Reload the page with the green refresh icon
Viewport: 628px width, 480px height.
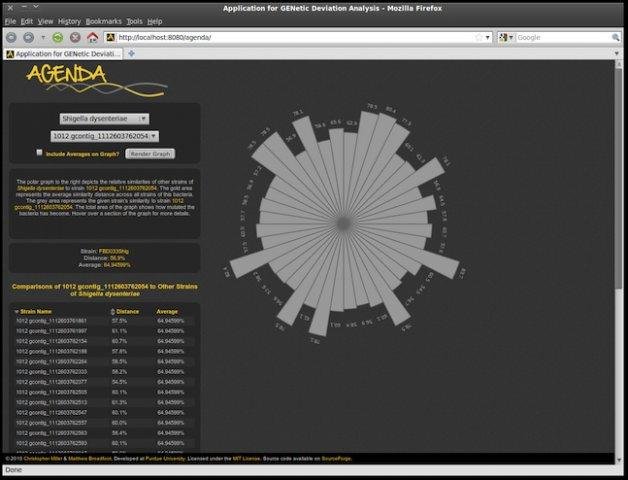click(x=58, y=38)
